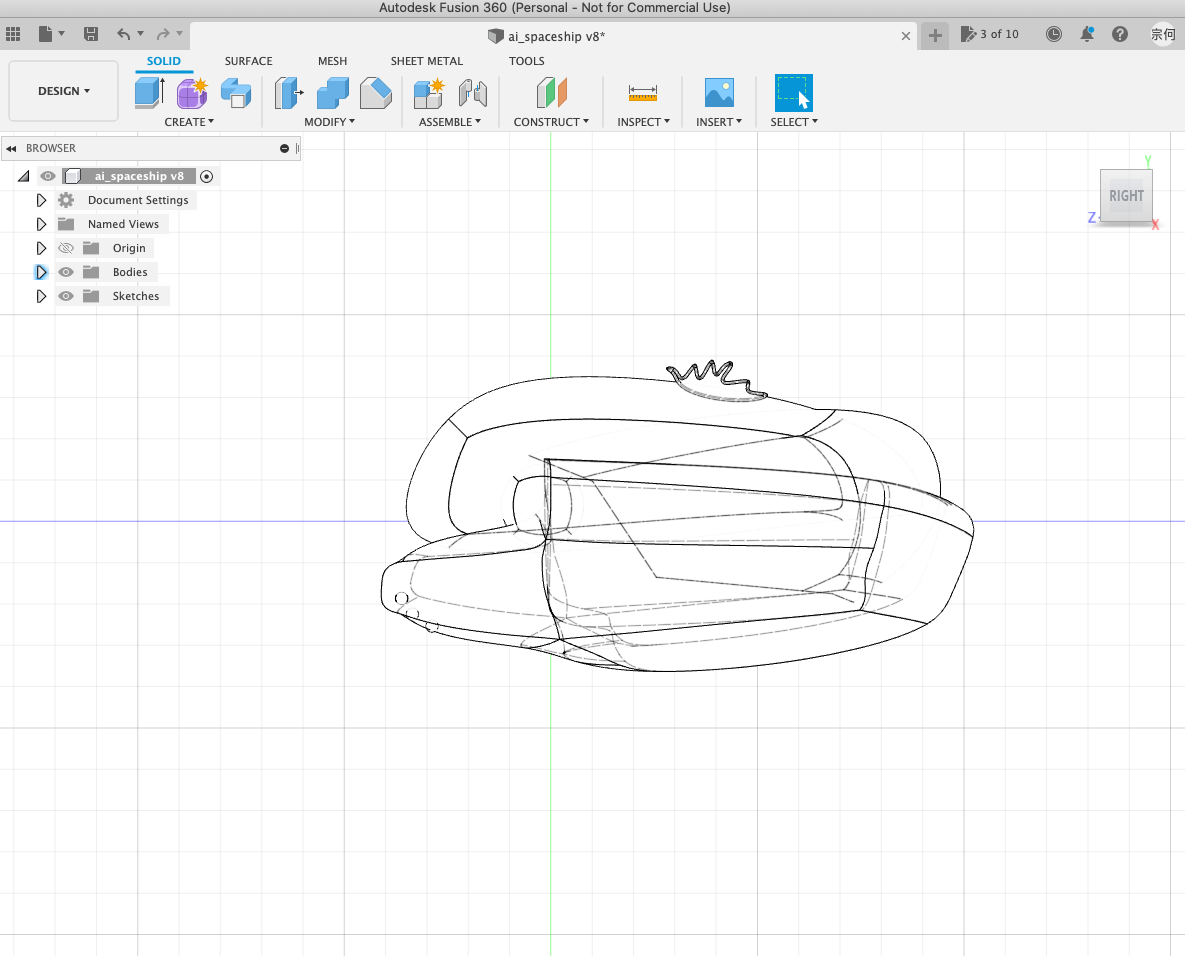Switch to the SHEET METAL tab
The height and width of the screenshot is (956, 1185).
click(426, 61)
